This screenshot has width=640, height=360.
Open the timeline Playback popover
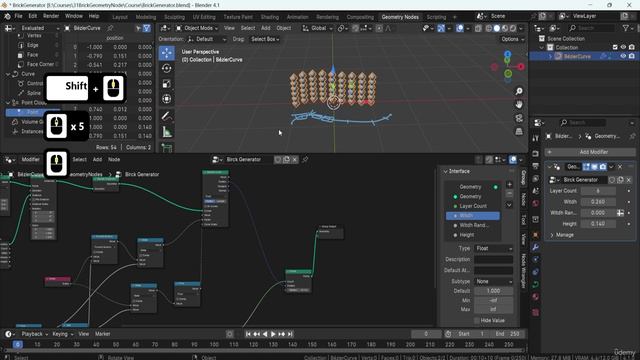[34, 334]
